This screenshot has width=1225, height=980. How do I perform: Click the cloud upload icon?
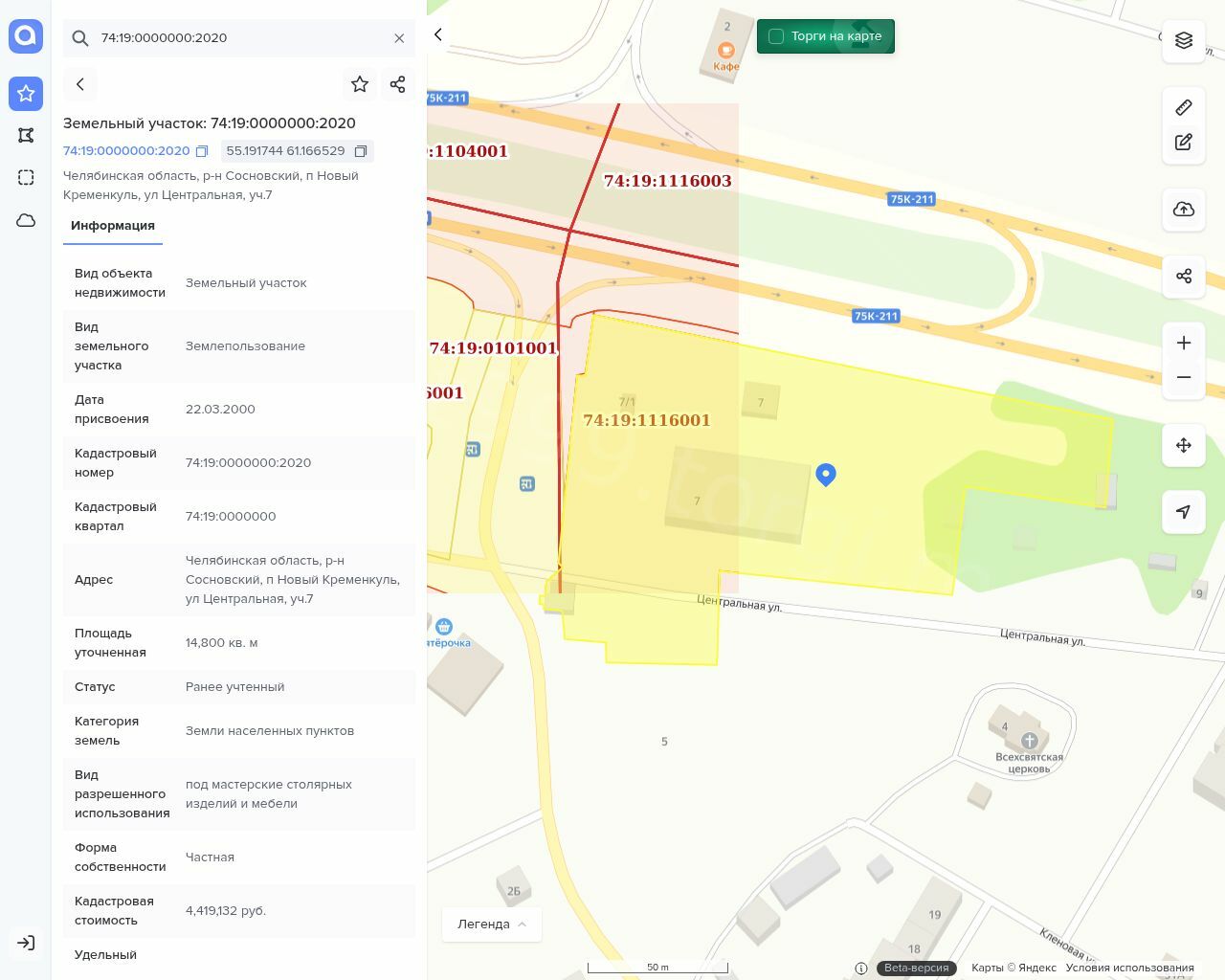(1184, 210)
